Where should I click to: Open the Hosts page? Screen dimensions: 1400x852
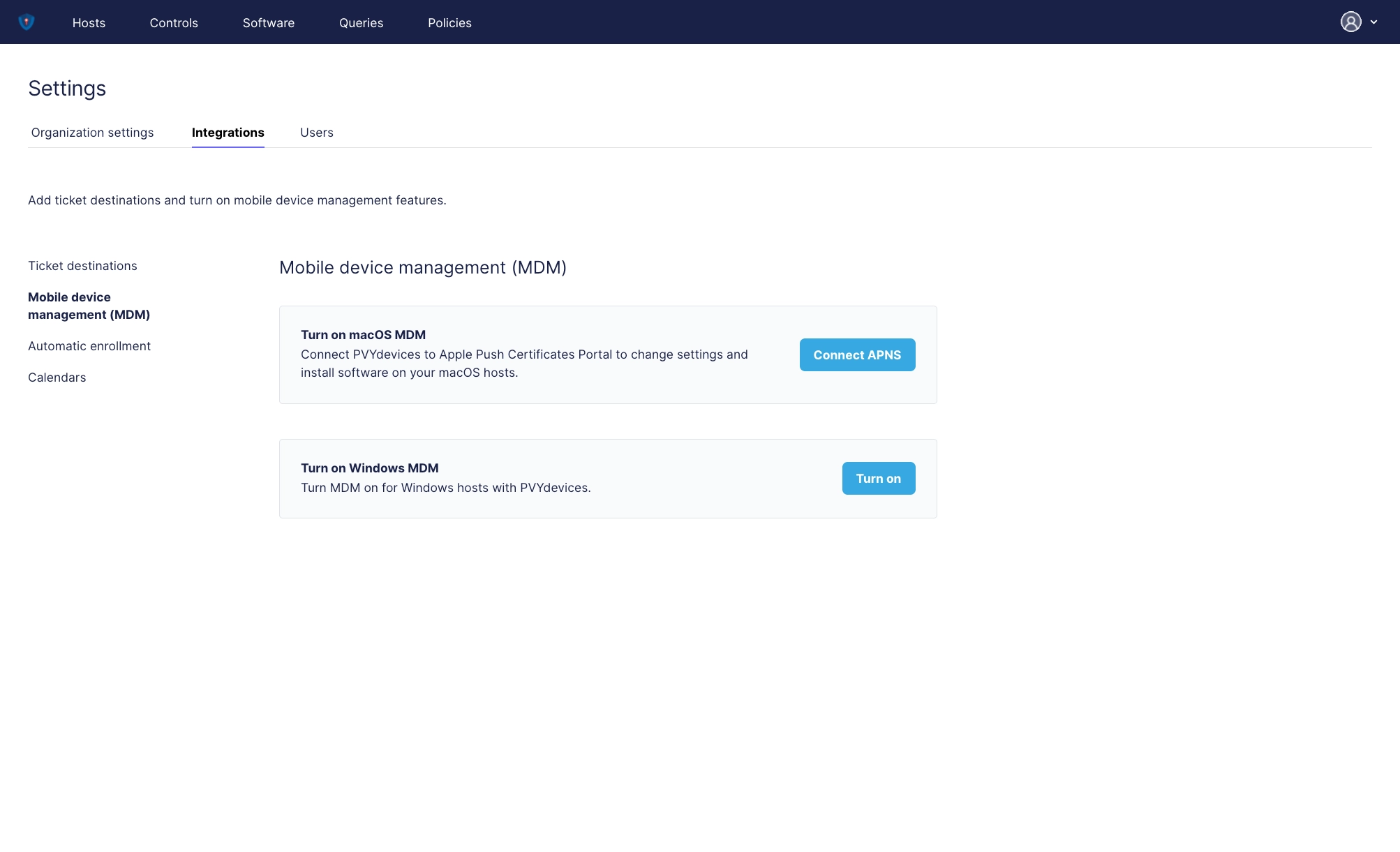pos(89,23)
